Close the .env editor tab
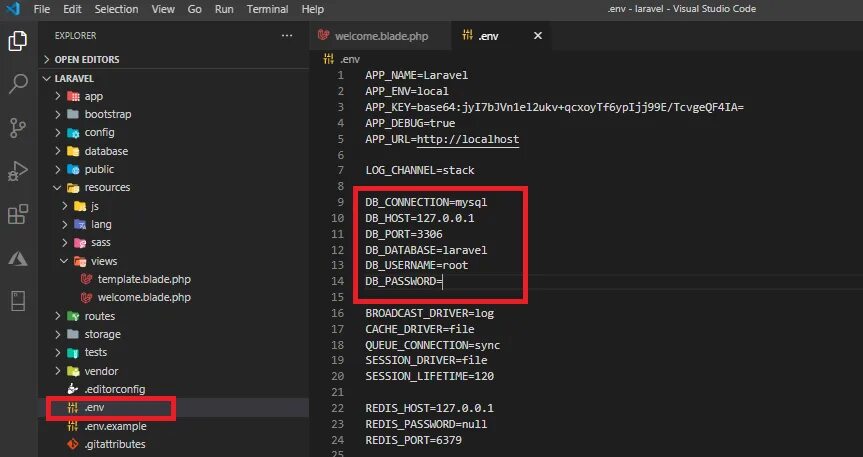This screenshot has width=863, height=457. 538,36
